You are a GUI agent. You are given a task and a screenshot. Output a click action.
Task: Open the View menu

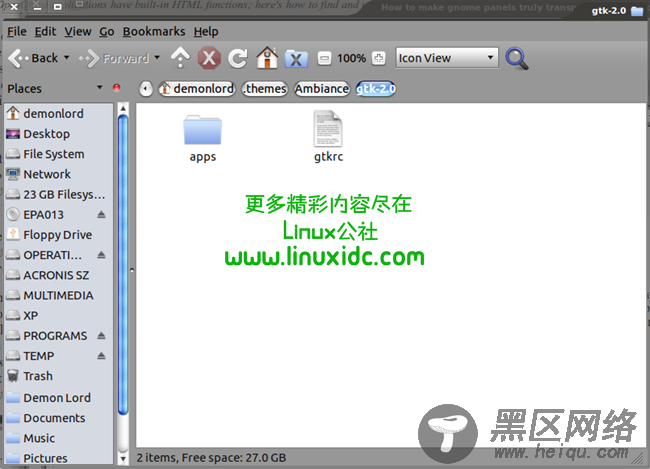point(78,32)
